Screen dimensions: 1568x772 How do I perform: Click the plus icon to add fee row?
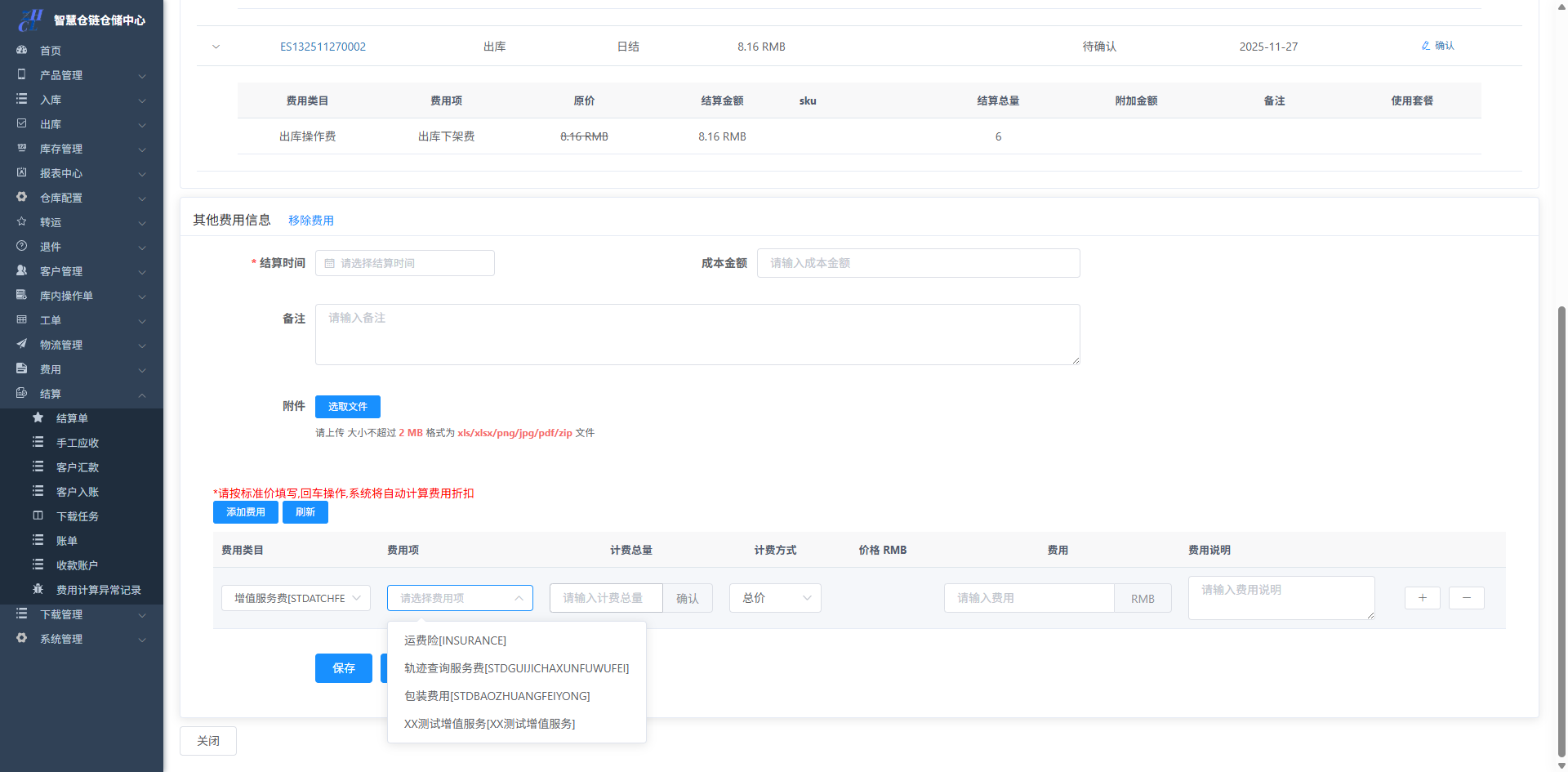click(x=1422, y=598)
